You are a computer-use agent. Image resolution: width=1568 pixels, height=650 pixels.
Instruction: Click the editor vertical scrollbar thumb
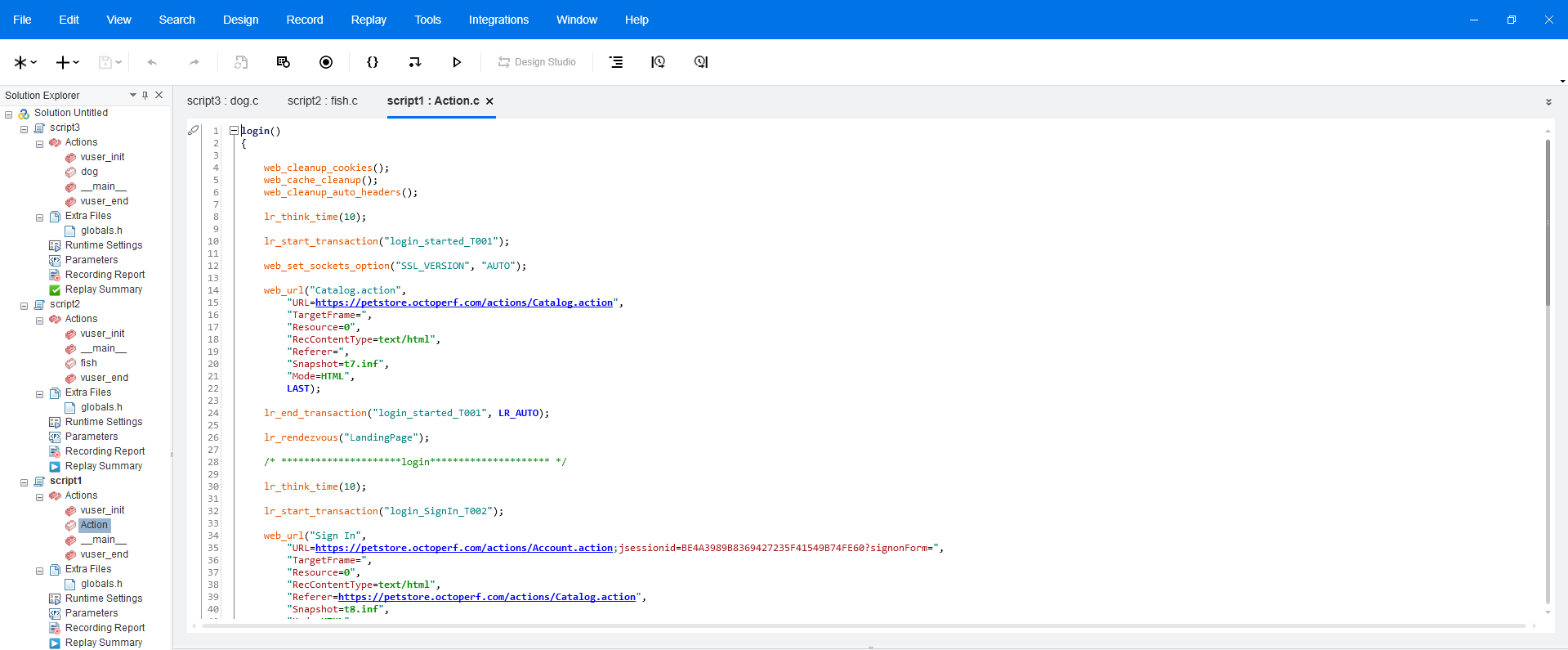click(x=1548, y=221)
